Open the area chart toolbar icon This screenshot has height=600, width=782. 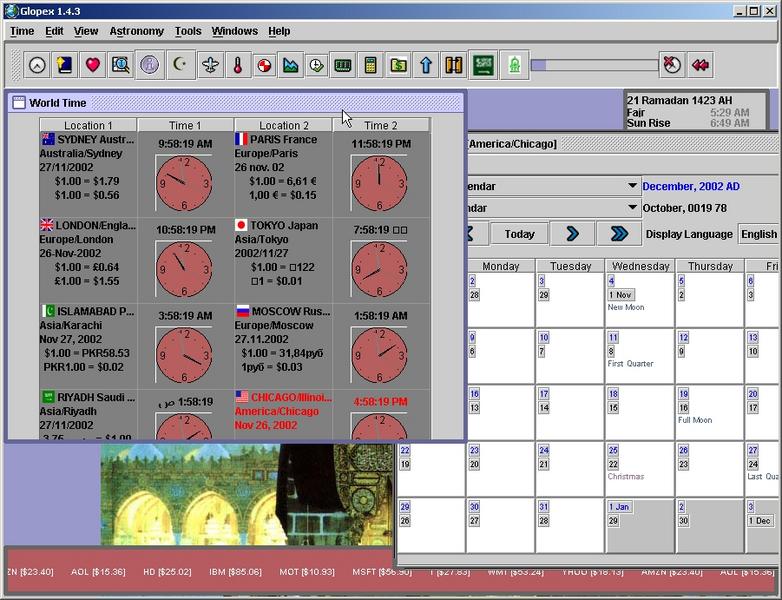tap(291, 65)
